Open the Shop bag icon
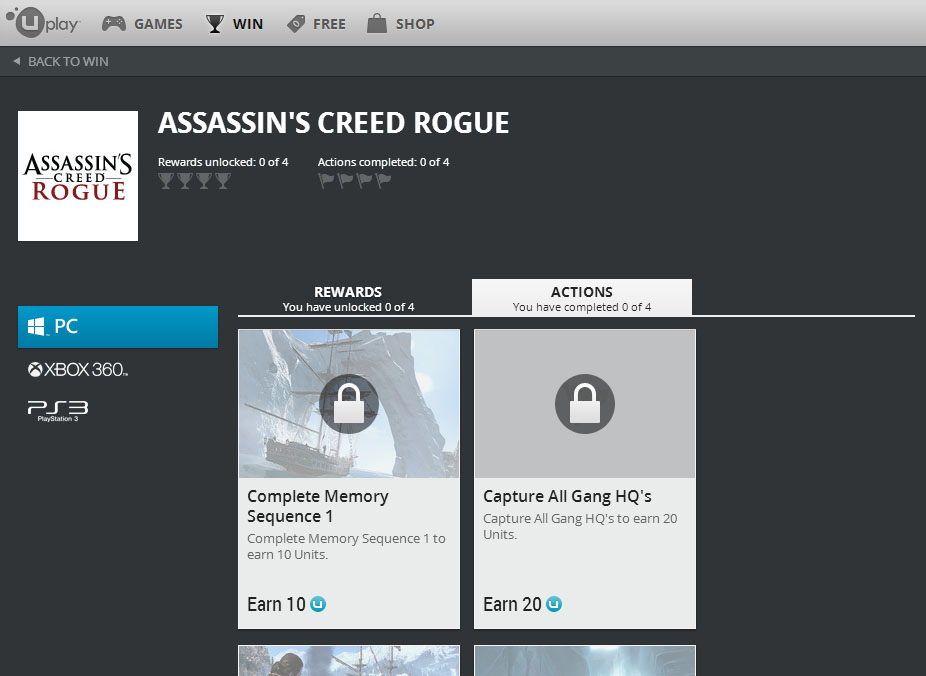The width and height of the screenshot is (926, 676). click(x=375, y=23)
